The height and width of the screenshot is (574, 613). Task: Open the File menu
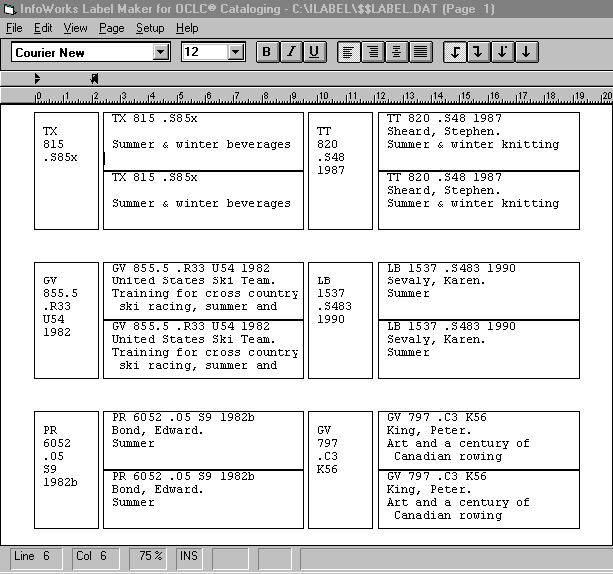coord(14,28)
